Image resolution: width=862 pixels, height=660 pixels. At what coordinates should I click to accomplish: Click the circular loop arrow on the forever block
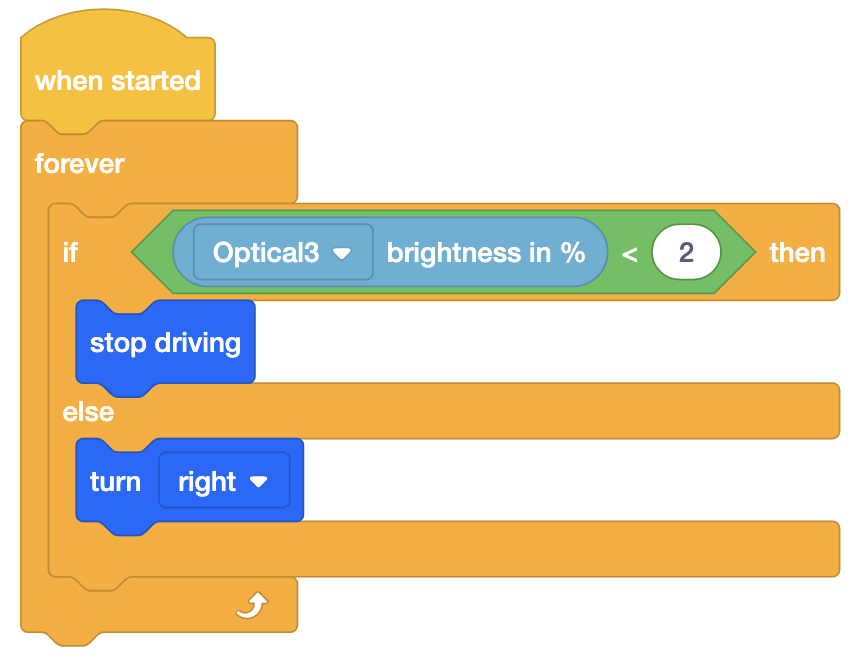click(x=253, y=603)
